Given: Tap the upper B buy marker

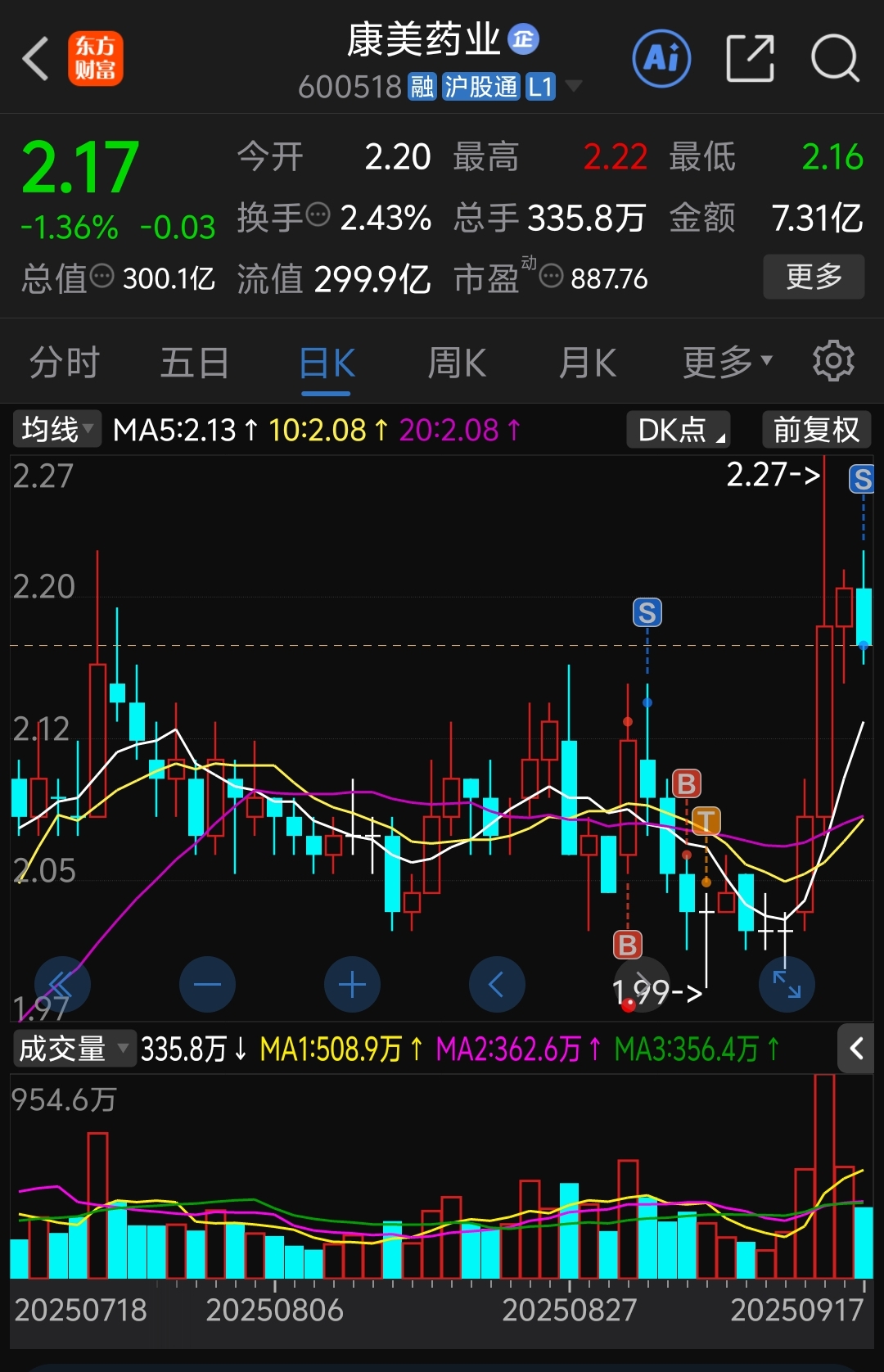Looking at the screenshot, I should tap(687, 784).
